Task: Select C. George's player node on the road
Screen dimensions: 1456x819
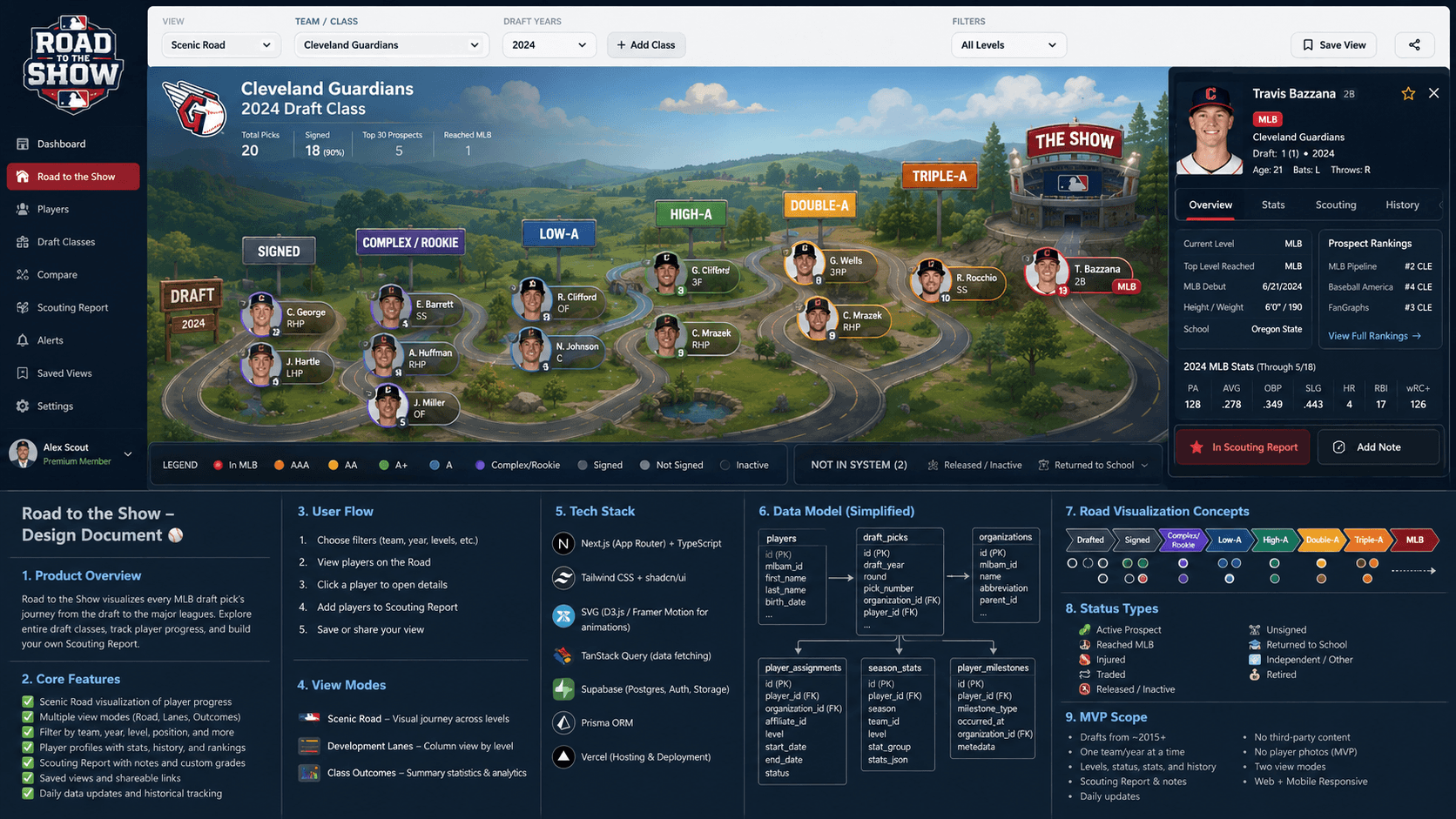Action: [x=288, y=316]
